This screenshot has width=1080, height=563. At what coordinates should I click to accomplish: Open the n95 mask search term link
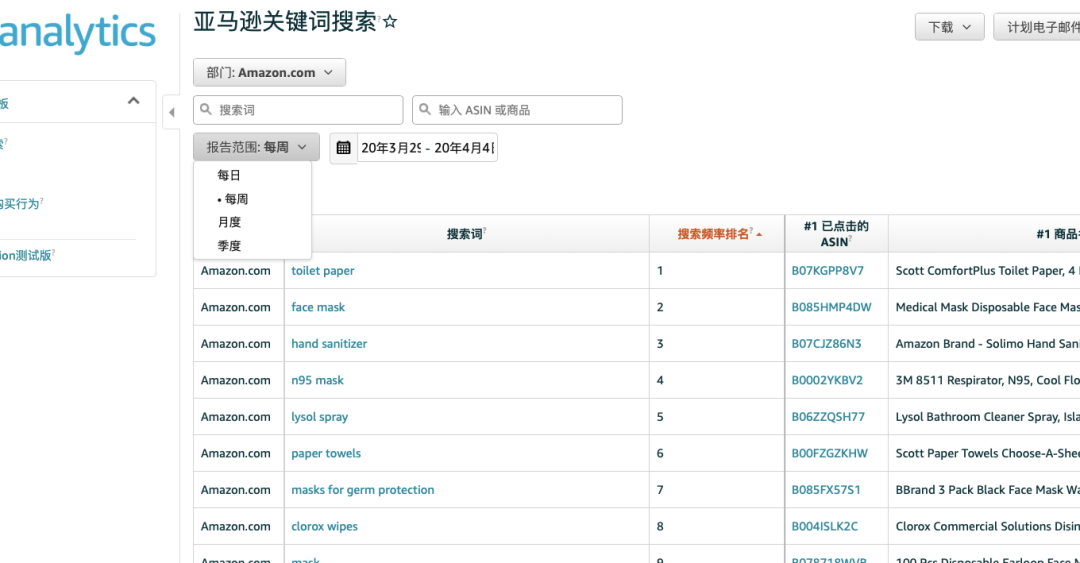click(x=317, y=380)
